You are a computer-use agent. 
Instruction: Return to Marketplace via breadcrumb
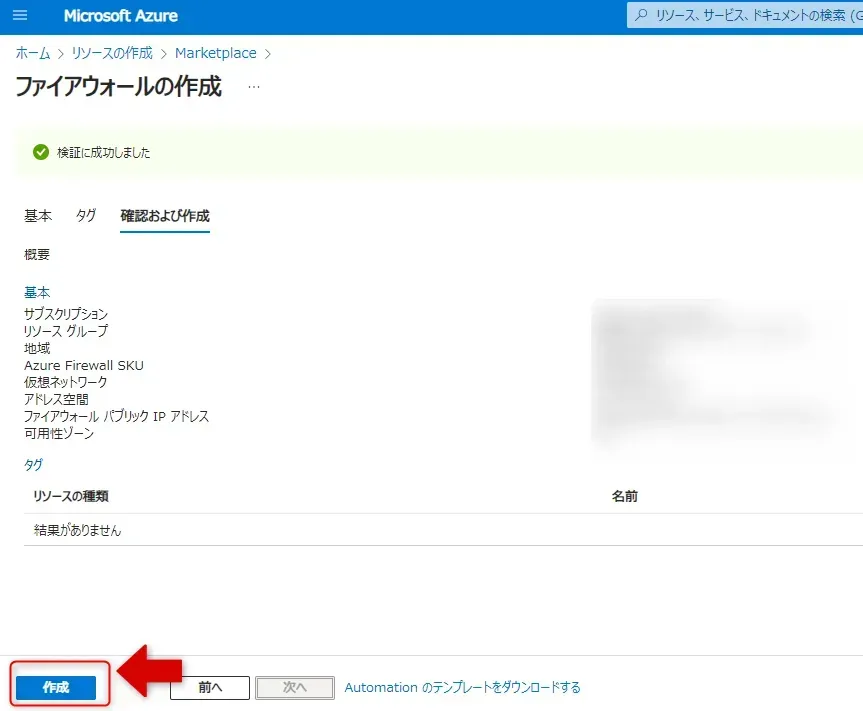pos(215,53)
